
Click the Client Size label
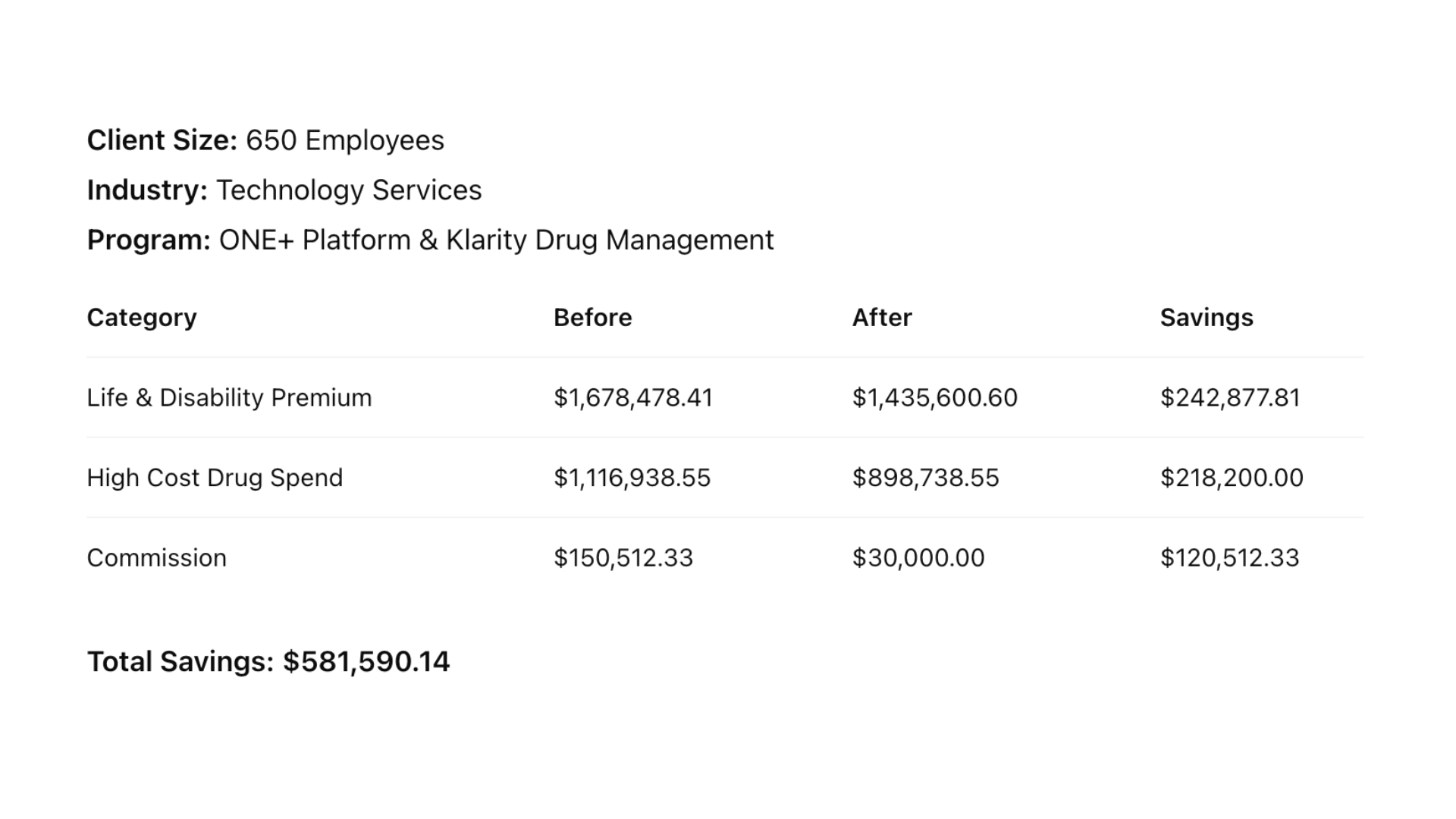point(162,141)
